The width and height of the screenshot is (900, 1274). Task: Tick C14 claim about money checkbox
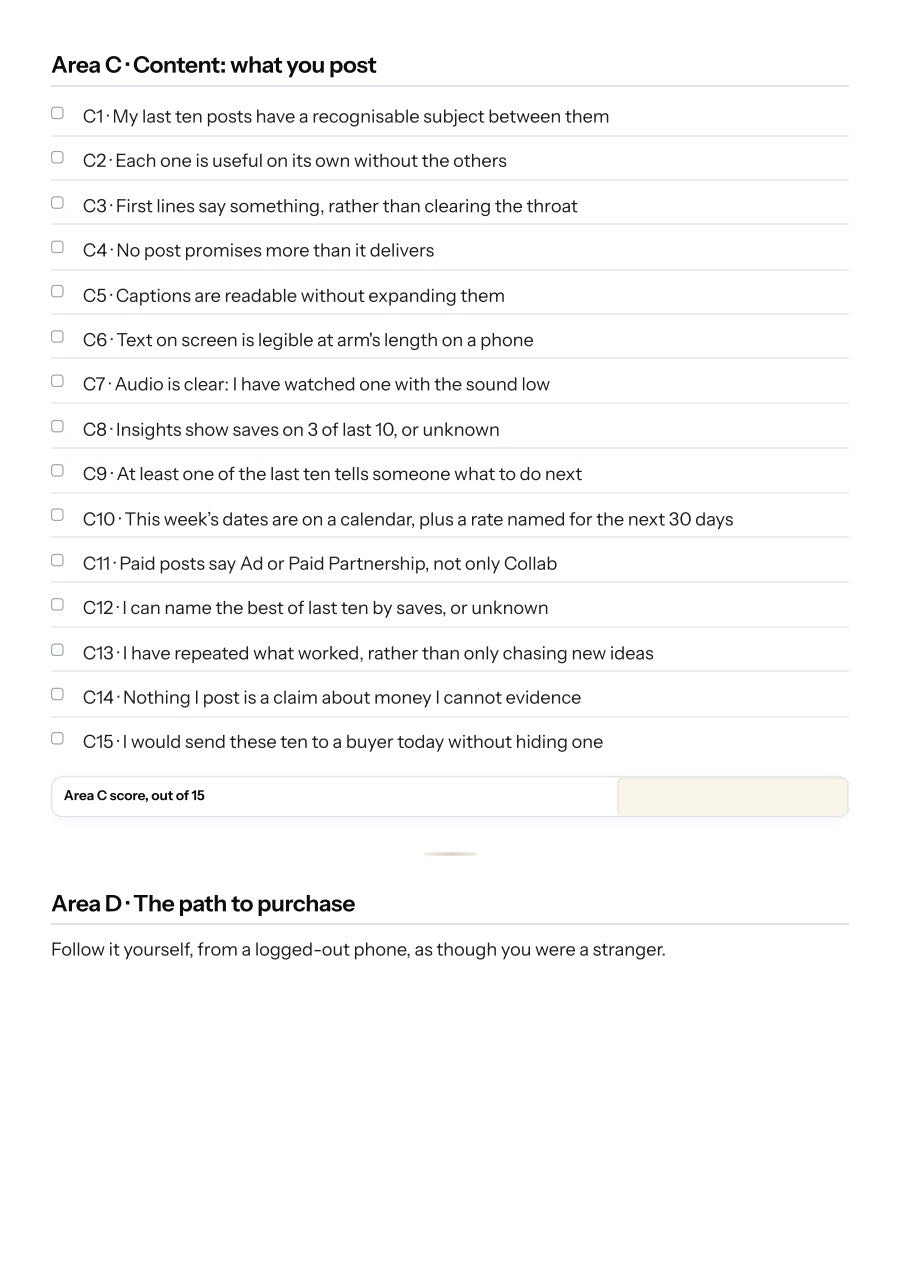pos(57,694)
